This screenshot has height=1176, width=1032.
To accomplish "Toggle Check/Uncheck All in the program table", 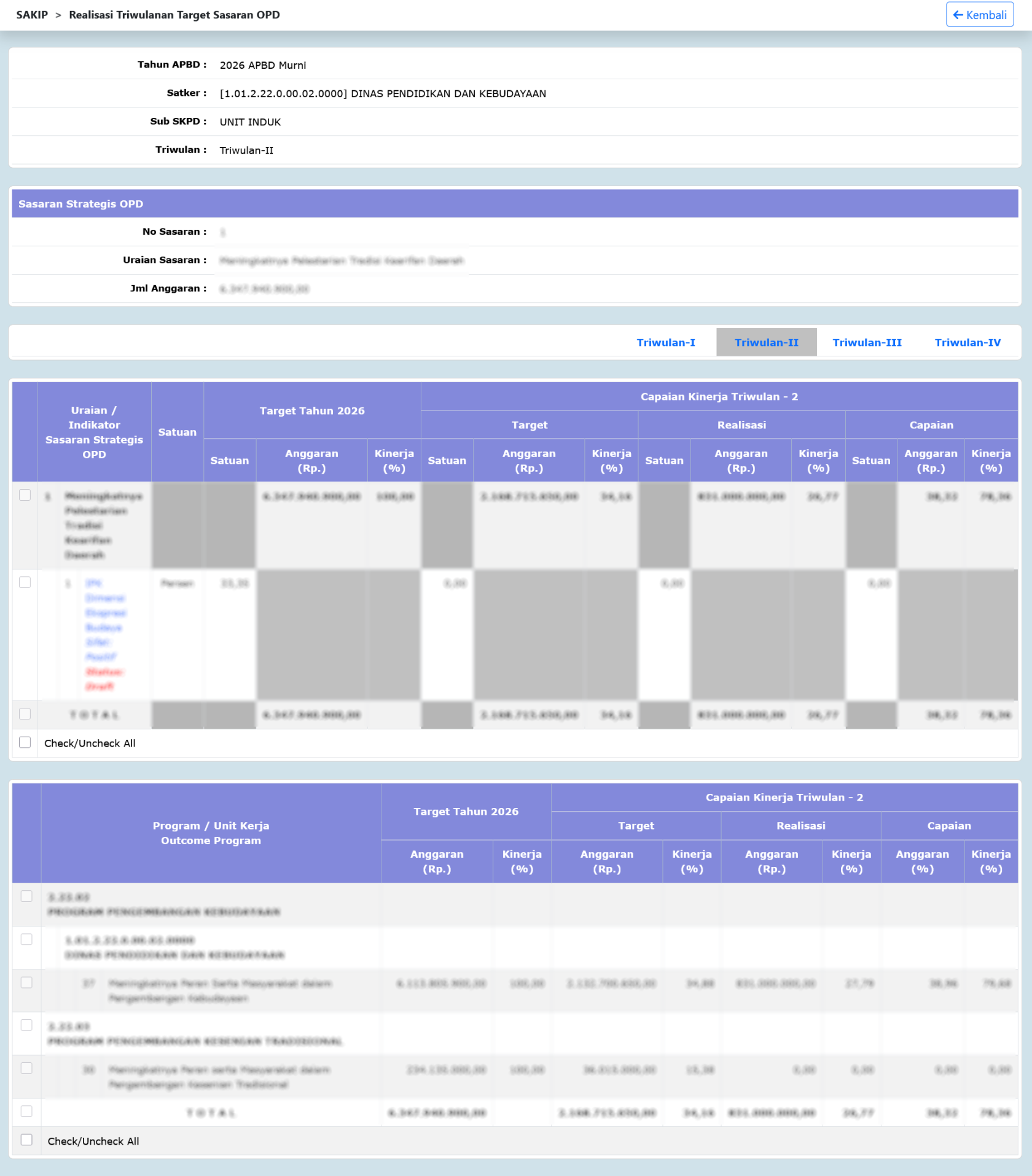I will pos(26,1140).
